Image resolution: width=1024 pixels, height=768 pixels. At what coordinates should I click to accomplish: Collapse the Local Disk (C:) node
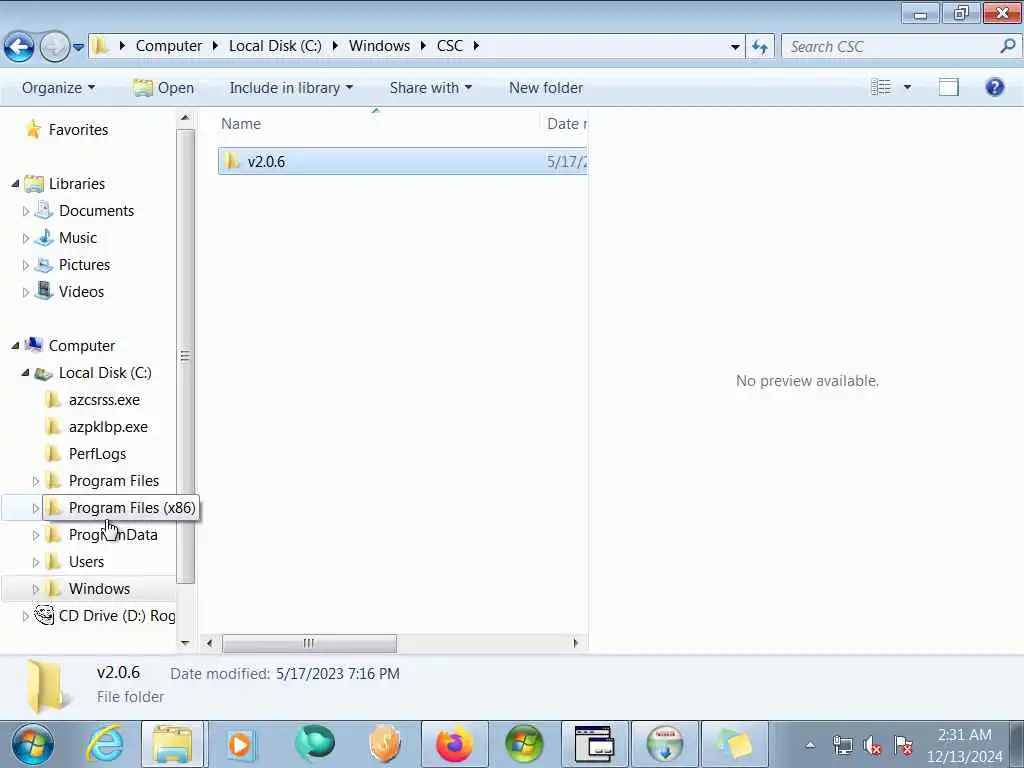(25, 373)
